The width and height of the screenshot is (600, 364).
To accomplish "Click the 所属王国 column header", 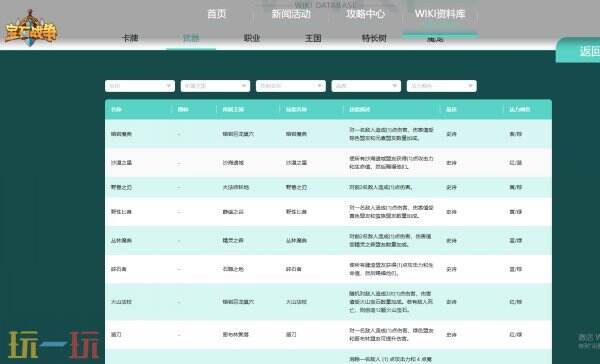I will click(x=233, y=109).
